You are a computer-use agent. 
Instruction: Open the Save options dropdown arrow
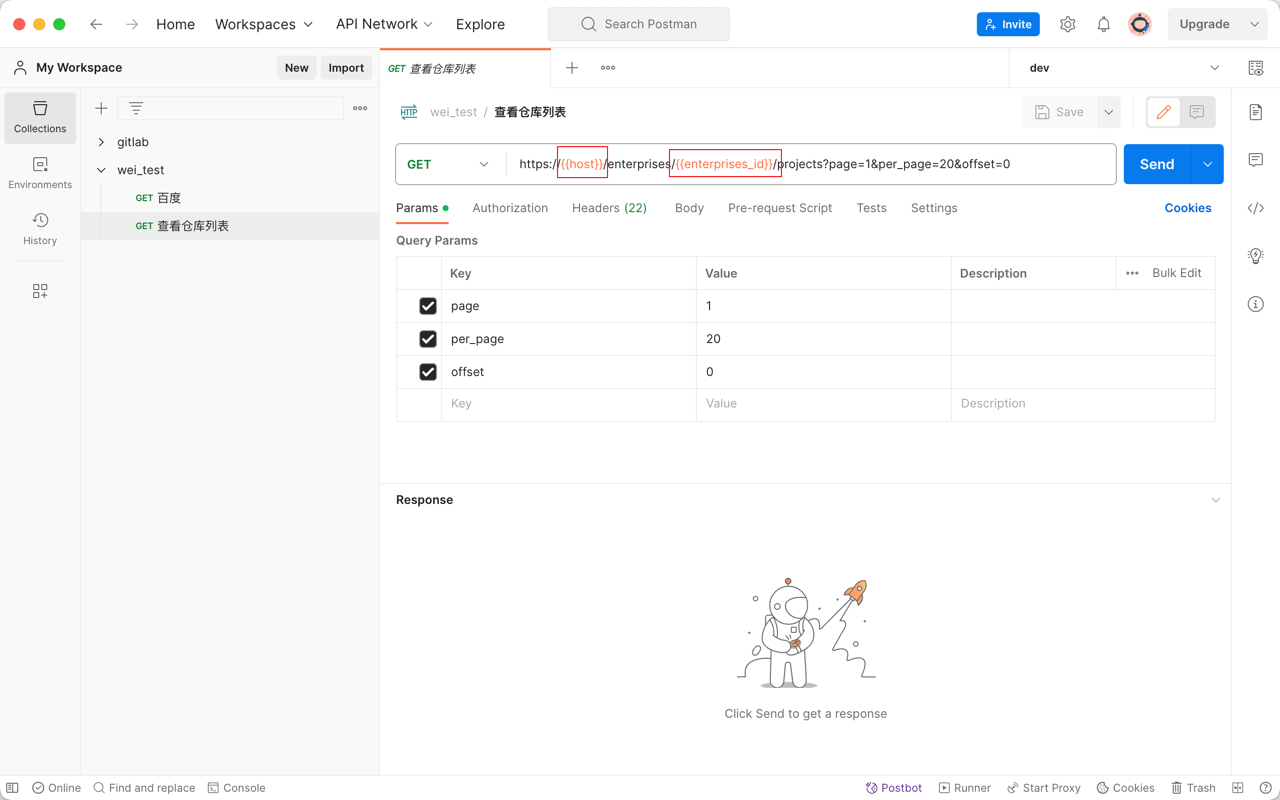click(x=1109, y=112)
